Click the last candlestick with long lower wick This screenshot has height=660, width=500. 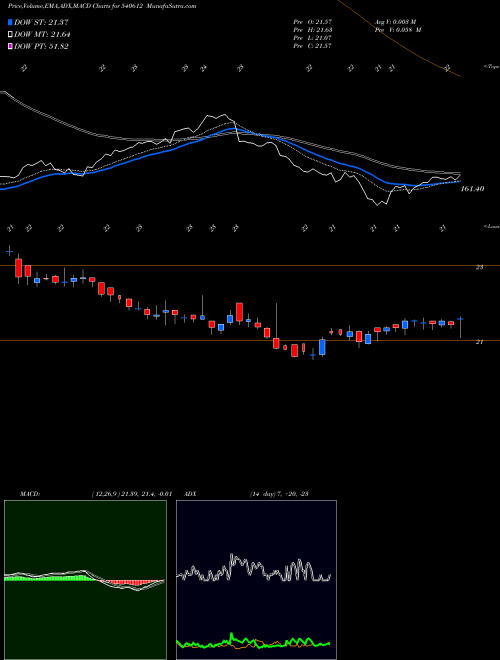click(460, 327)
